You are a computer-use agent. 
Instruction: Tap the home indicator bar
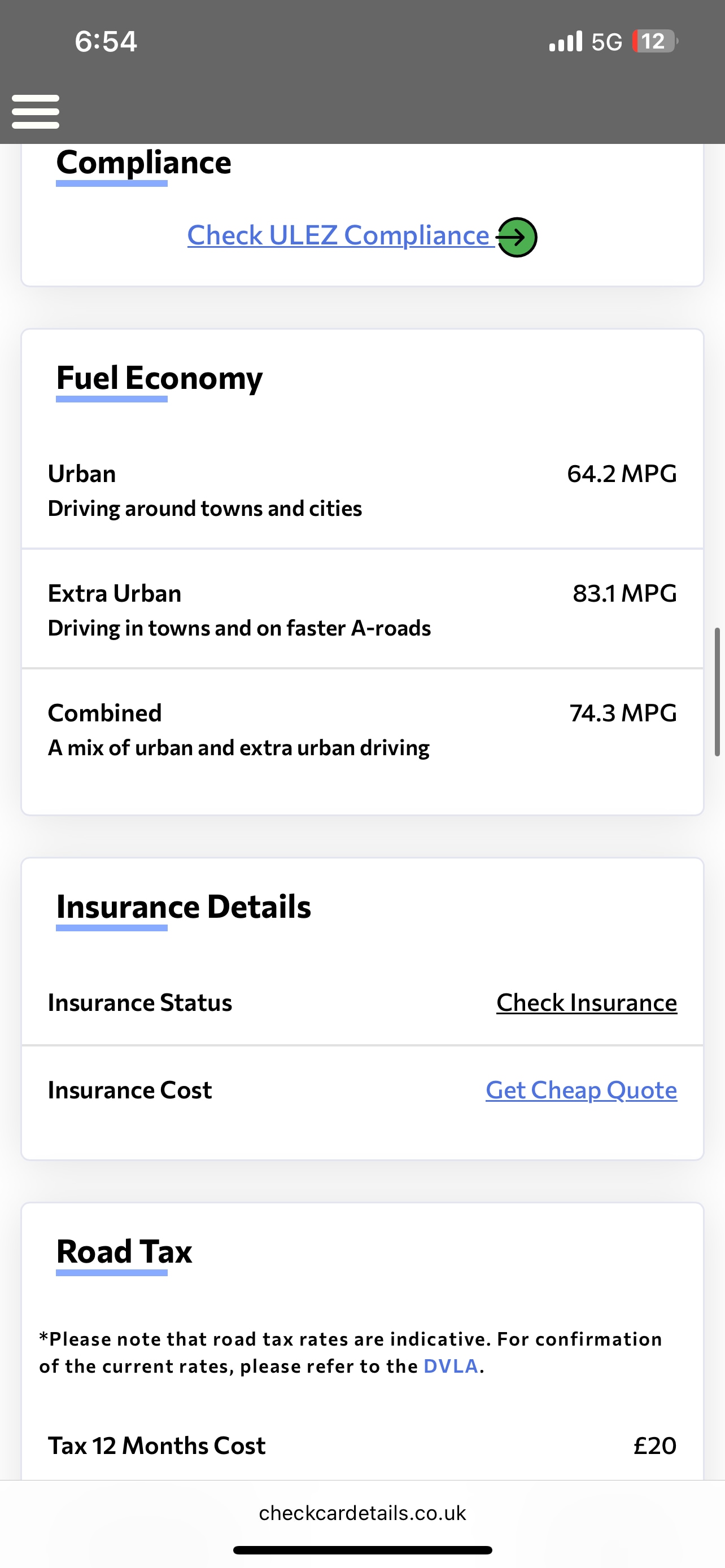point(362,1550)
